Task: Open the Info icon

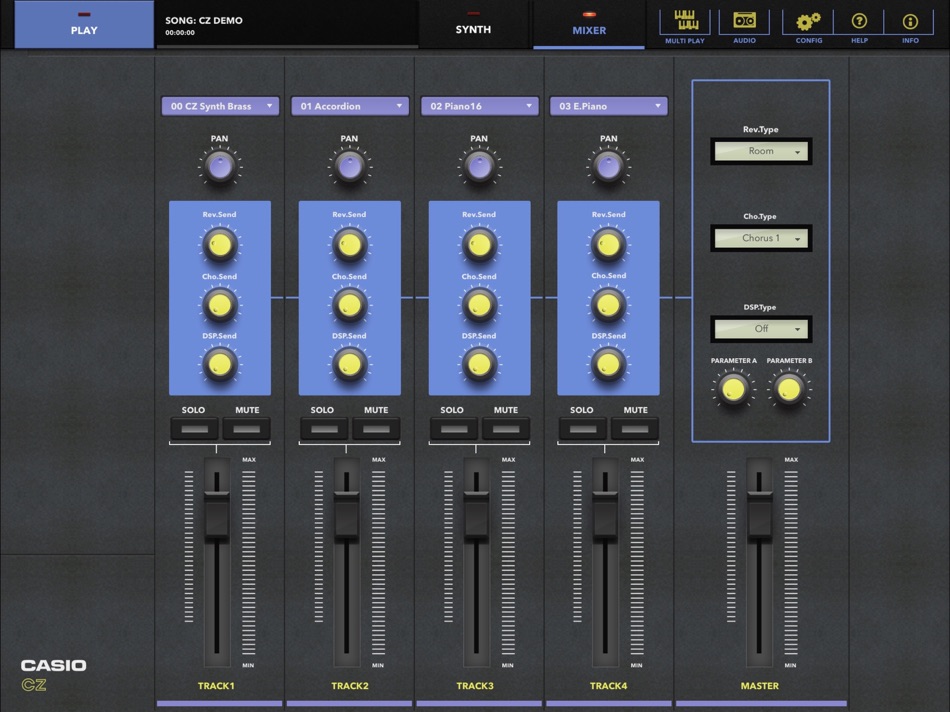Action: 910,23
